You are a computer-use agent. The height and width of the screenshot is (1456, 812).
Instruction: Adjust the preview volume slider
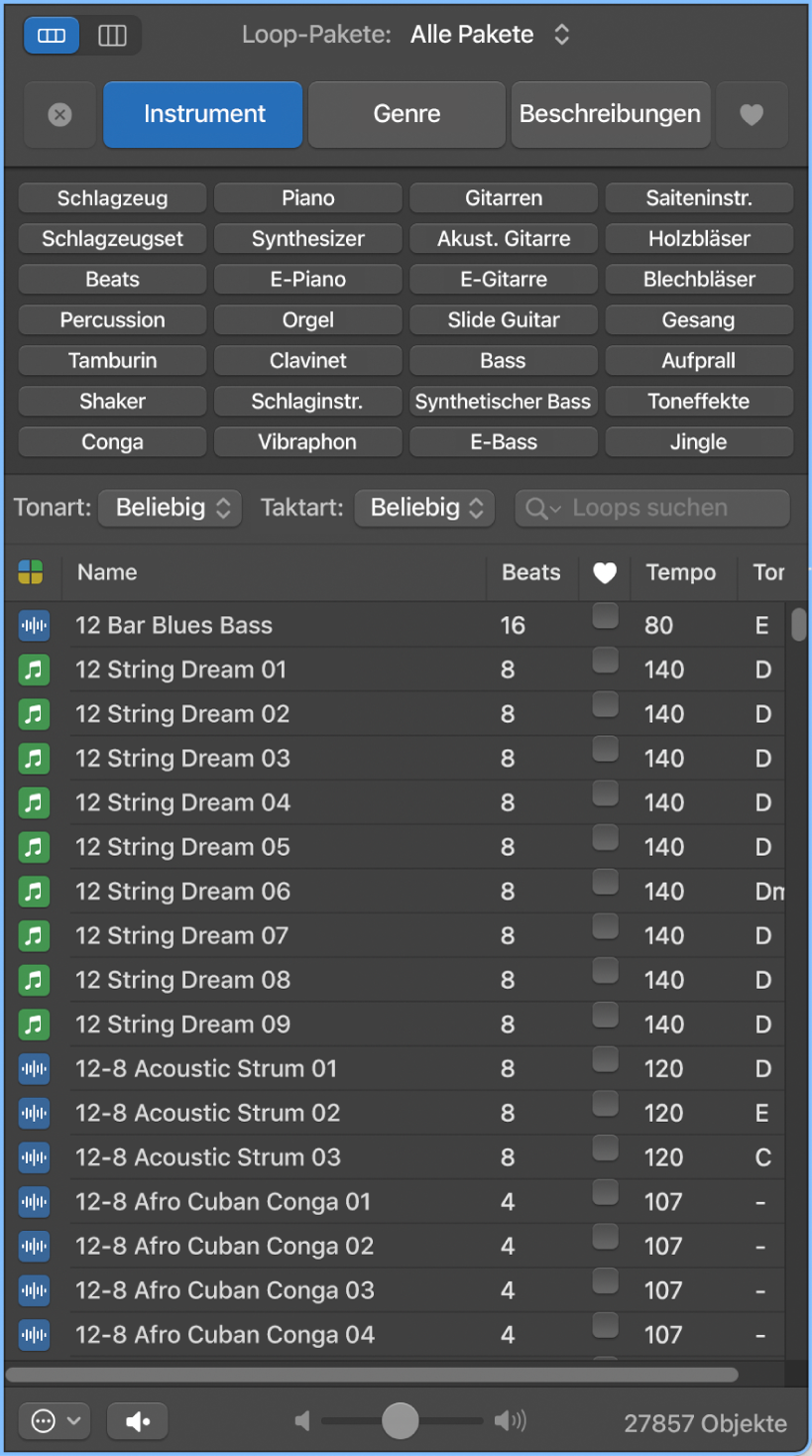click(401, 1421)
